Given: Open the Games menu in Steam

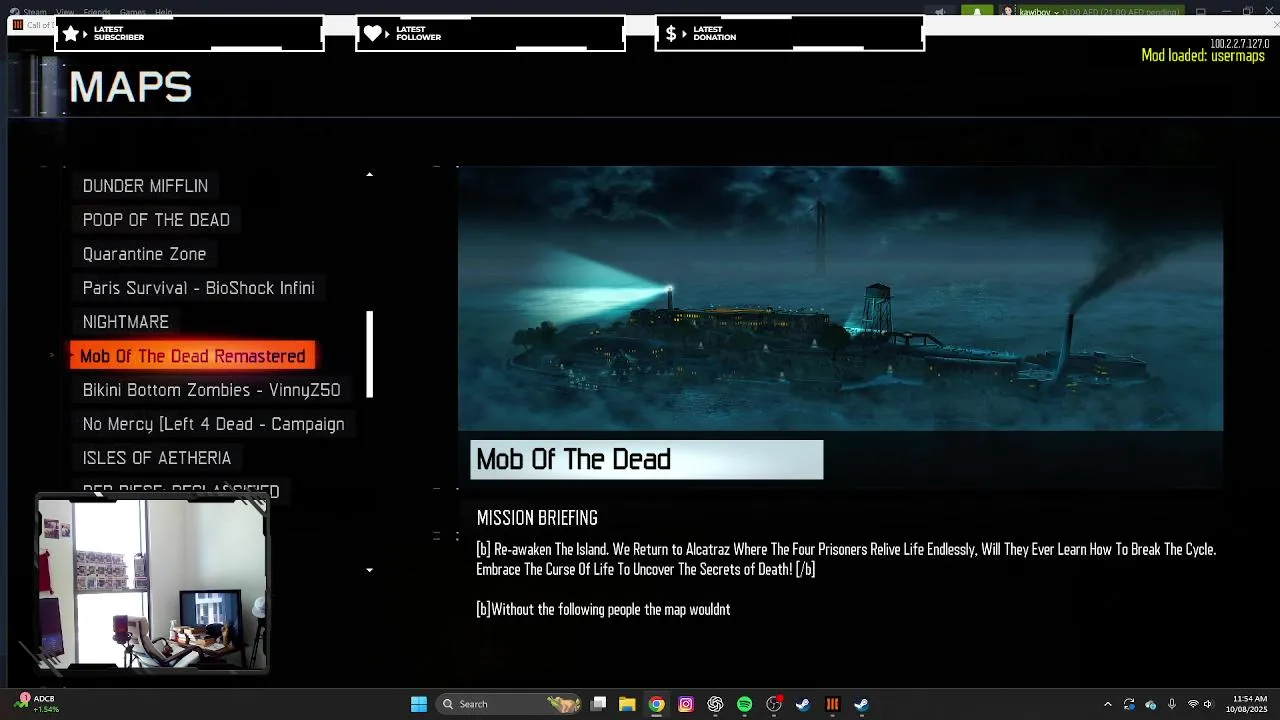Looking at the screenshot, I should point(132,12).
